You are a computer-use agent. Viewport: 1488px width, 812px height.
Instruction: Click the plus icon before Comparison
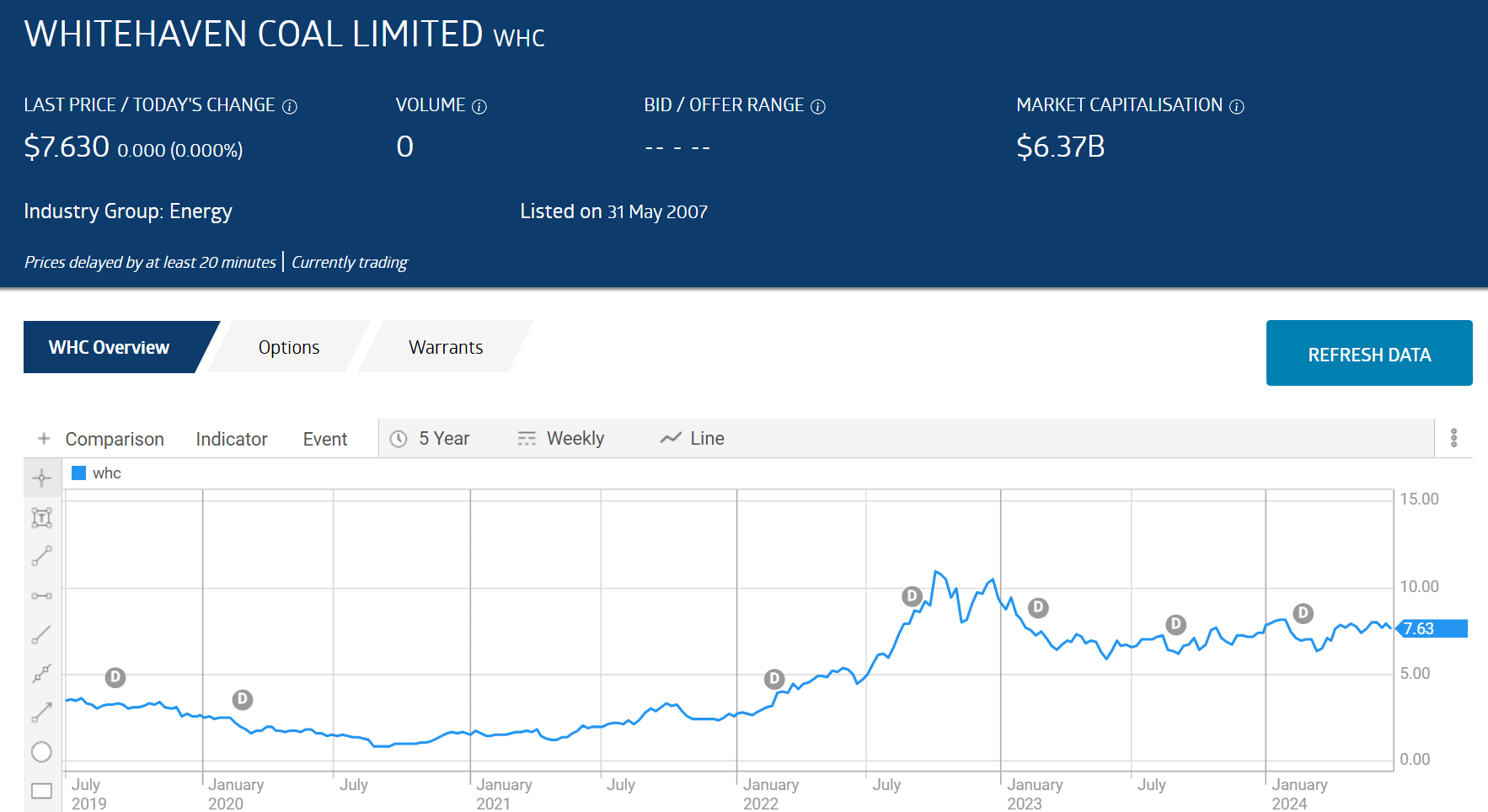(x=44, y=438)
